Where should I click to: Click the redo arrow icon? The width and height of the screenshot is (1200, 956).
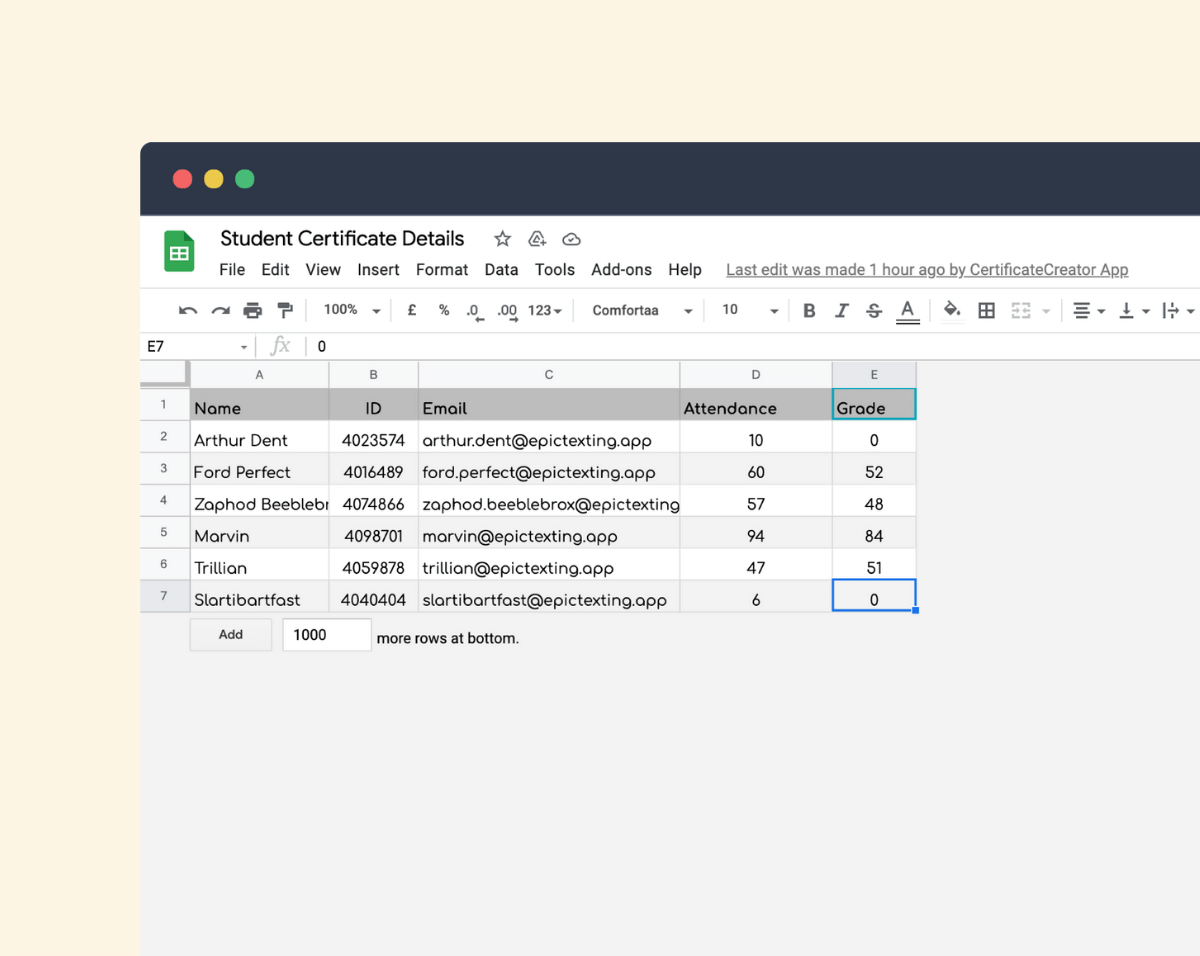(220, 311)
